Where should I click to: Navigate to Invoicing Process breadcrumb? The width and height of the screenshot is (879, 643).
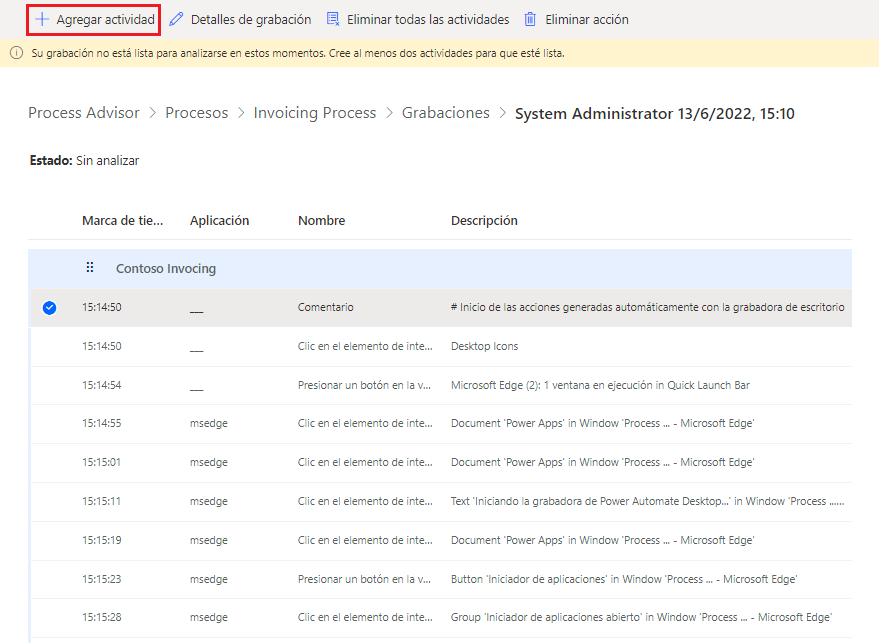pyautogui.click(x=315, y=113)
